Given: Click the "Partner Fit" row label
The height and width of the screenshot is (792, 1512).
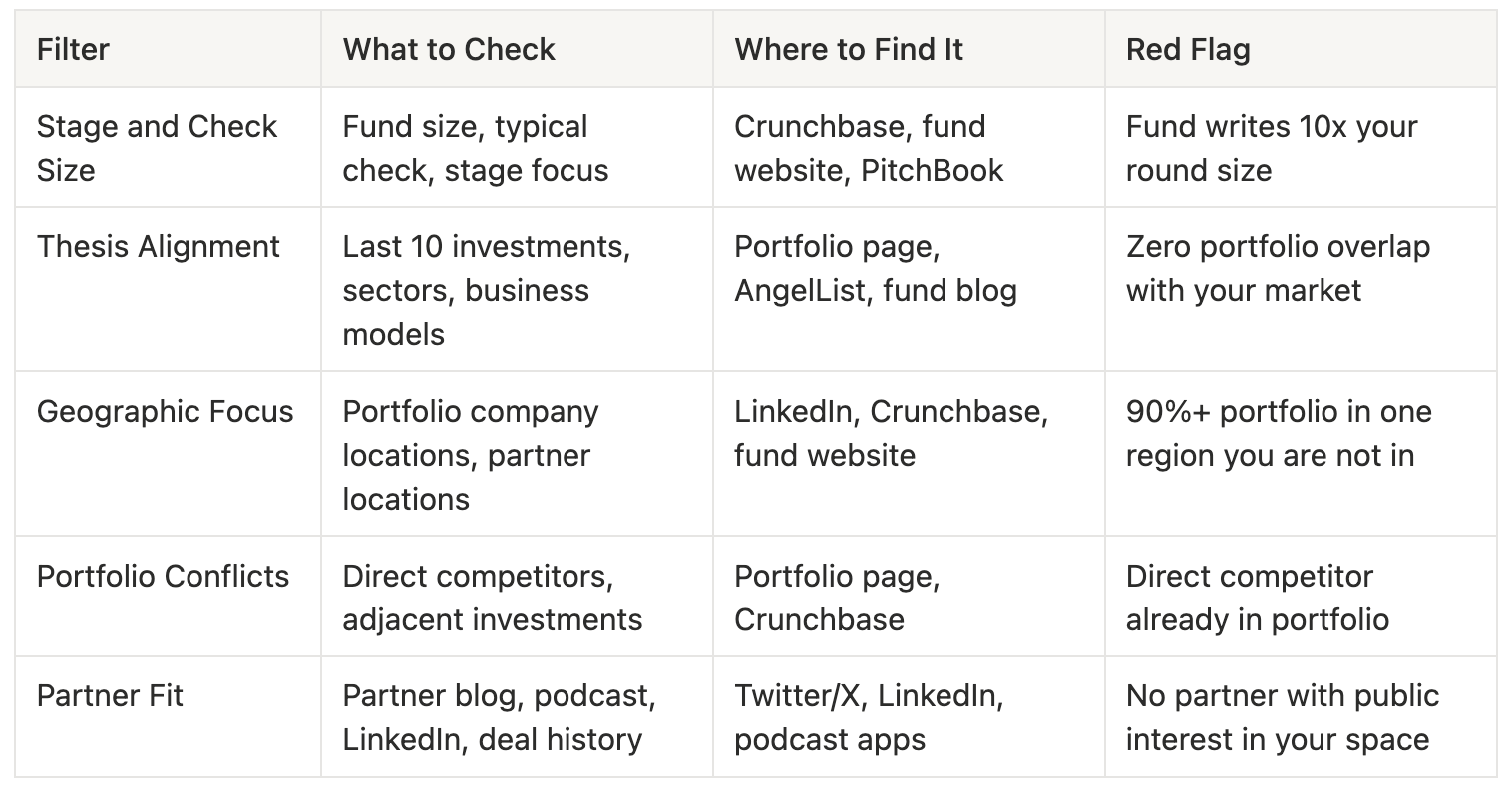Looking at the screenshot, I should tap(110, 696).
